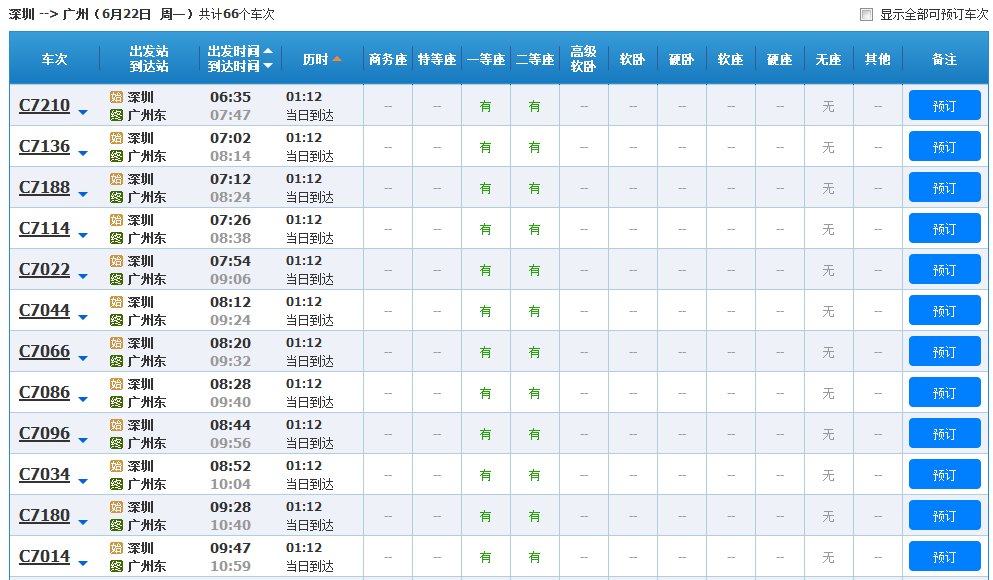Click the 车次 column header

(55, 59)
